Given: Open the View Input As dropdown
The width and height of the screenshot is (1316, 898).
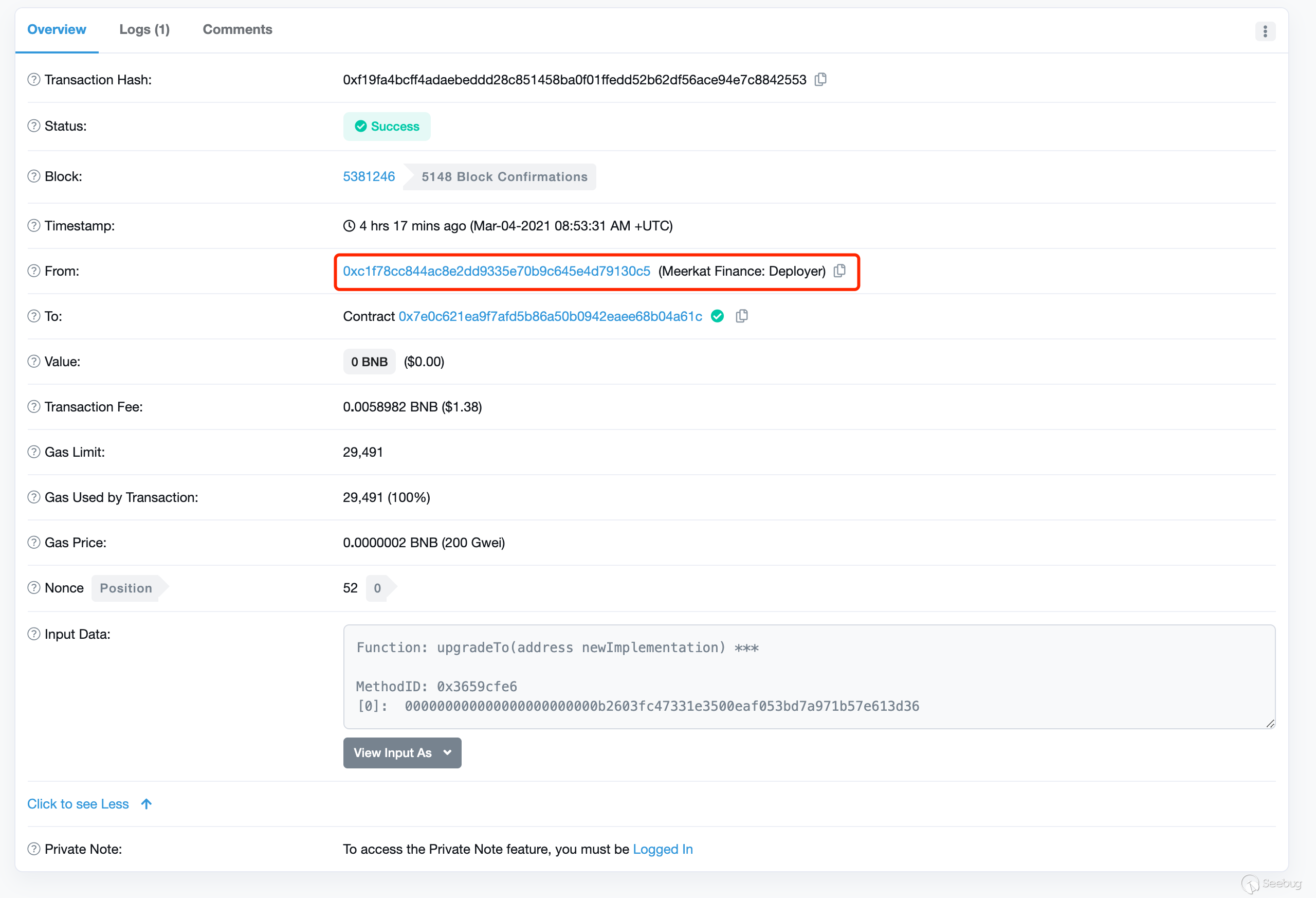Looking at the screenshot, I should pyautogui.click(x=401, y=752).
